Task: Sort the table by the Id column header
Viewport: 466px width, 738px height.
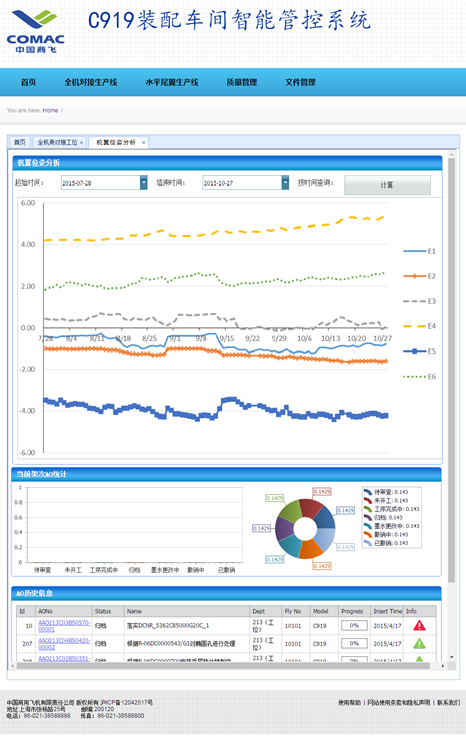Action: [x=26, y=611]
